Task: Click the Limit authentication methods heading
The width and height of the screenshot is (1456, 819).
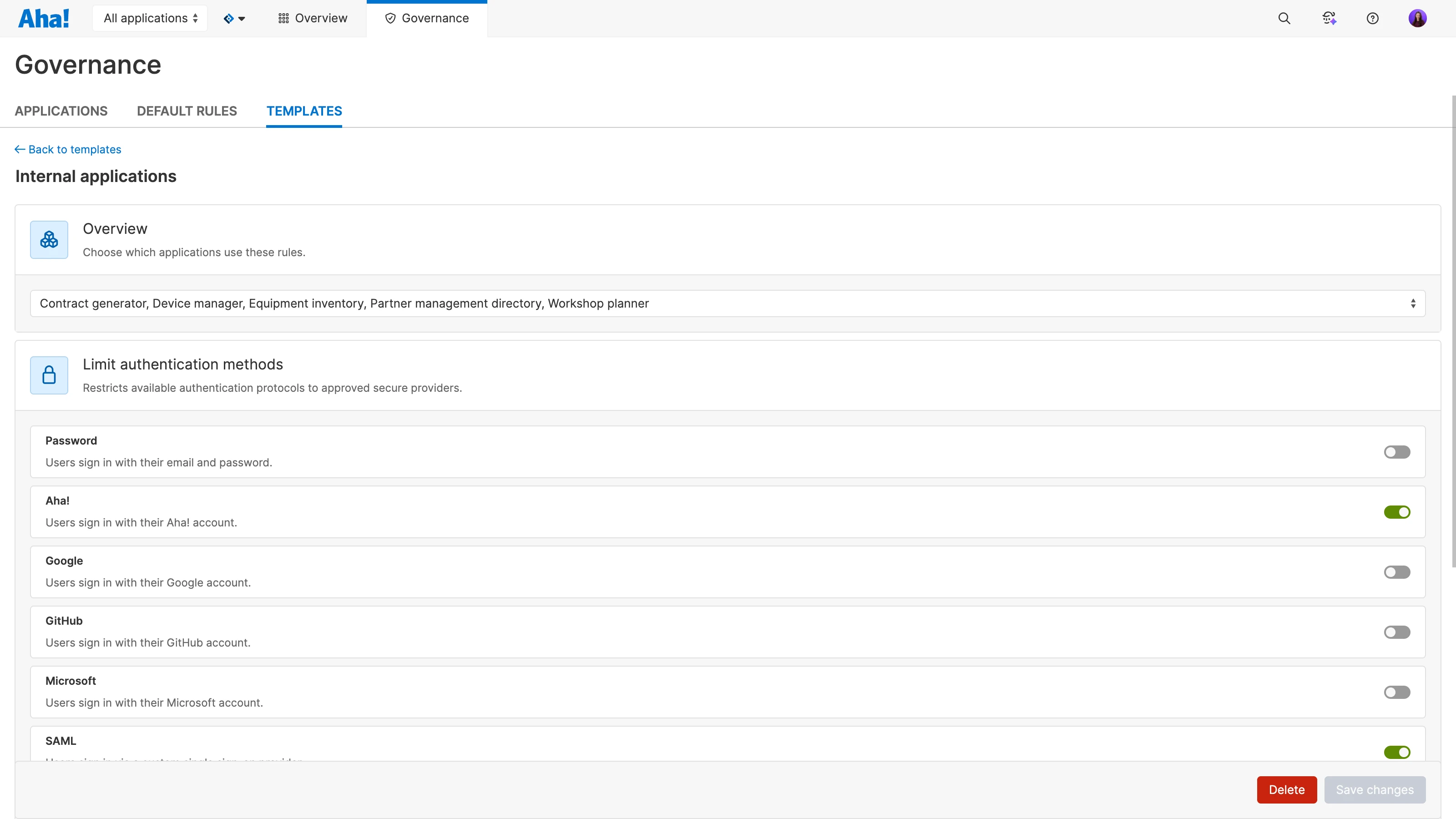Action: pyautogui.click(x=182, y=364)
